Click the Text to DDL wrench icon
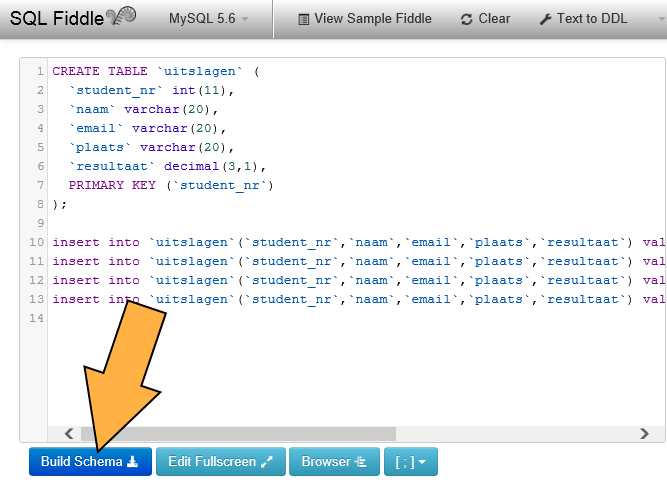667x486 pixels. [x=545, y=19]
